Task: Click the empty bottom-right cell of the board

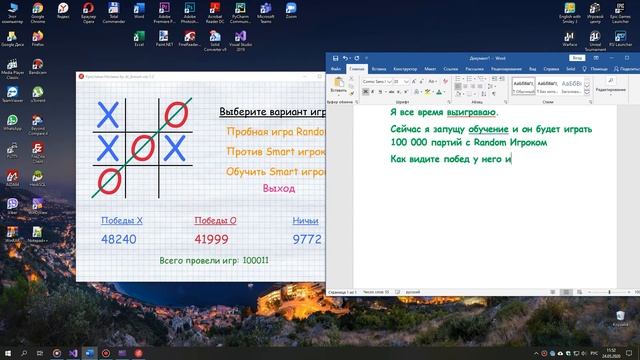Action: click(176, 182)
